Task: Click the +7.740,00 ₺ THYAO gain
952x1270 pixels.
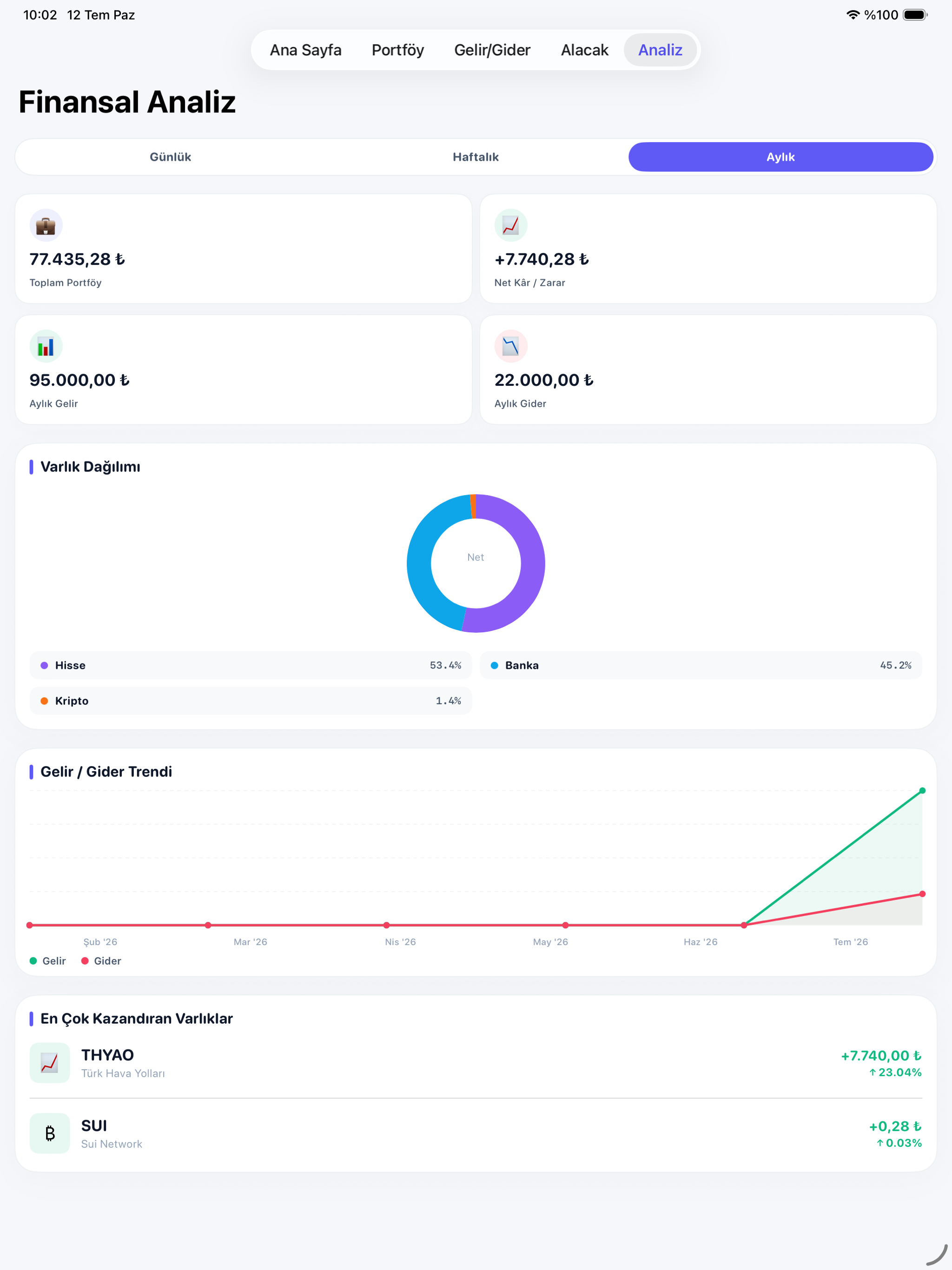Action: coord(881,1056)
